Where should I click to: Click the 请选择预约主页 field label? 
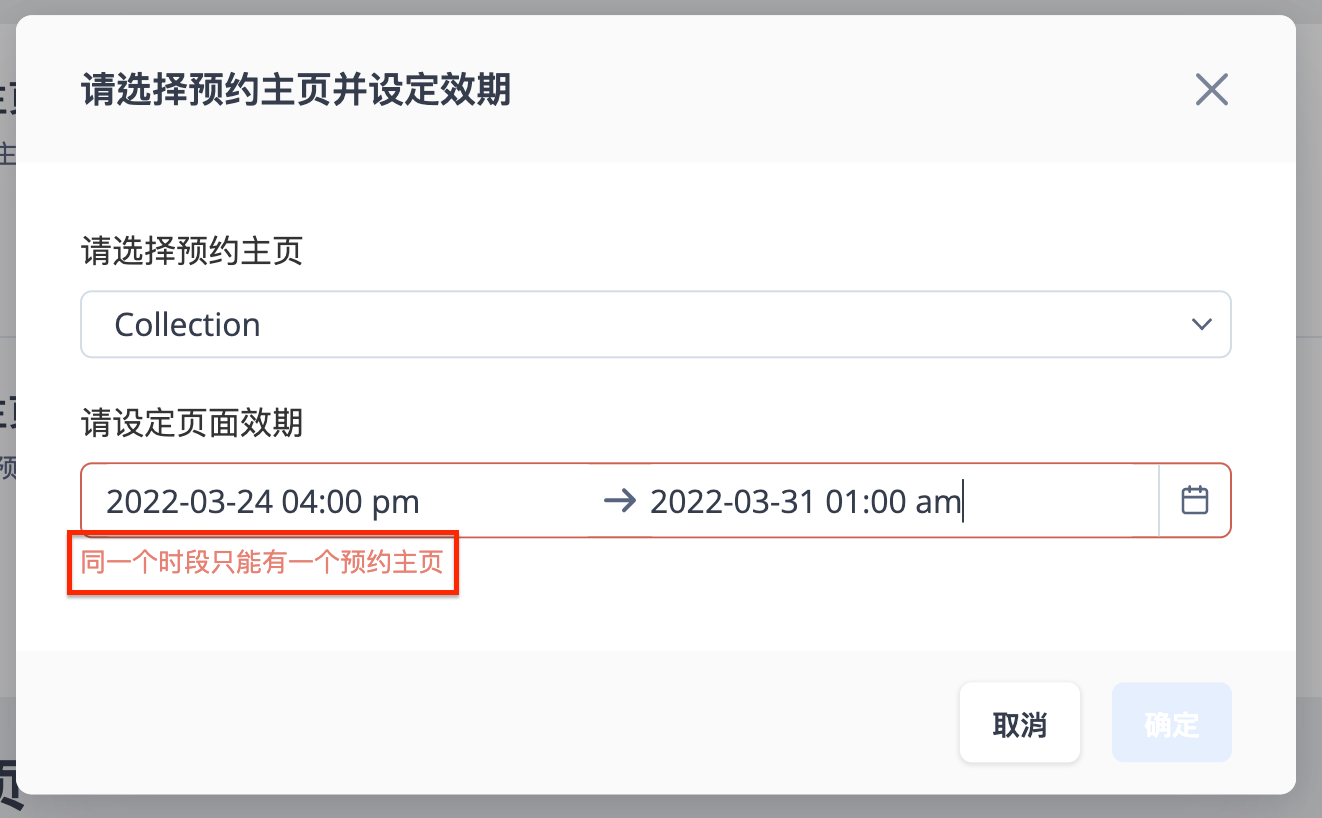(192, 251)
